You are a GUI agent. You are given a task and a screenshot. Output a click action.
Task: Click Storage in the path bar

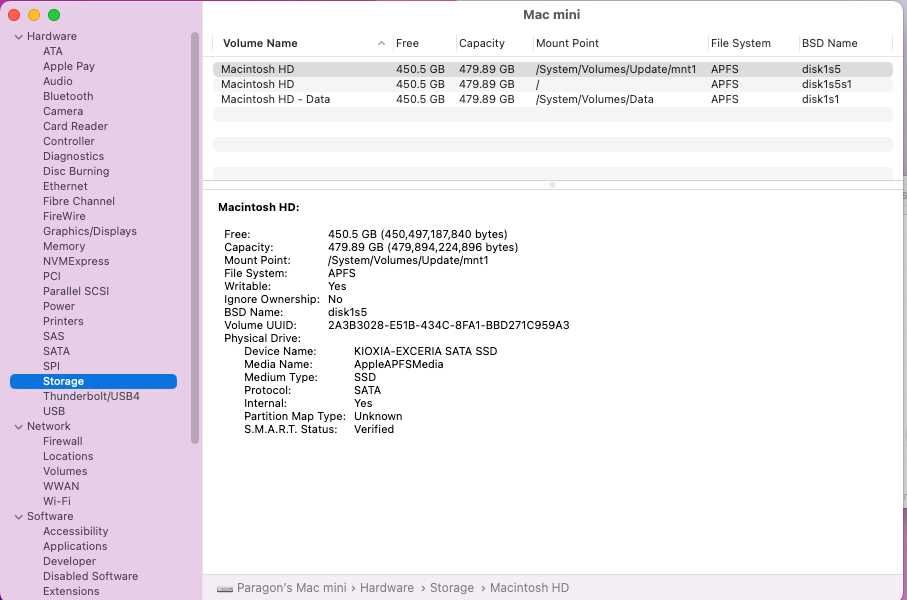(452, 588)
